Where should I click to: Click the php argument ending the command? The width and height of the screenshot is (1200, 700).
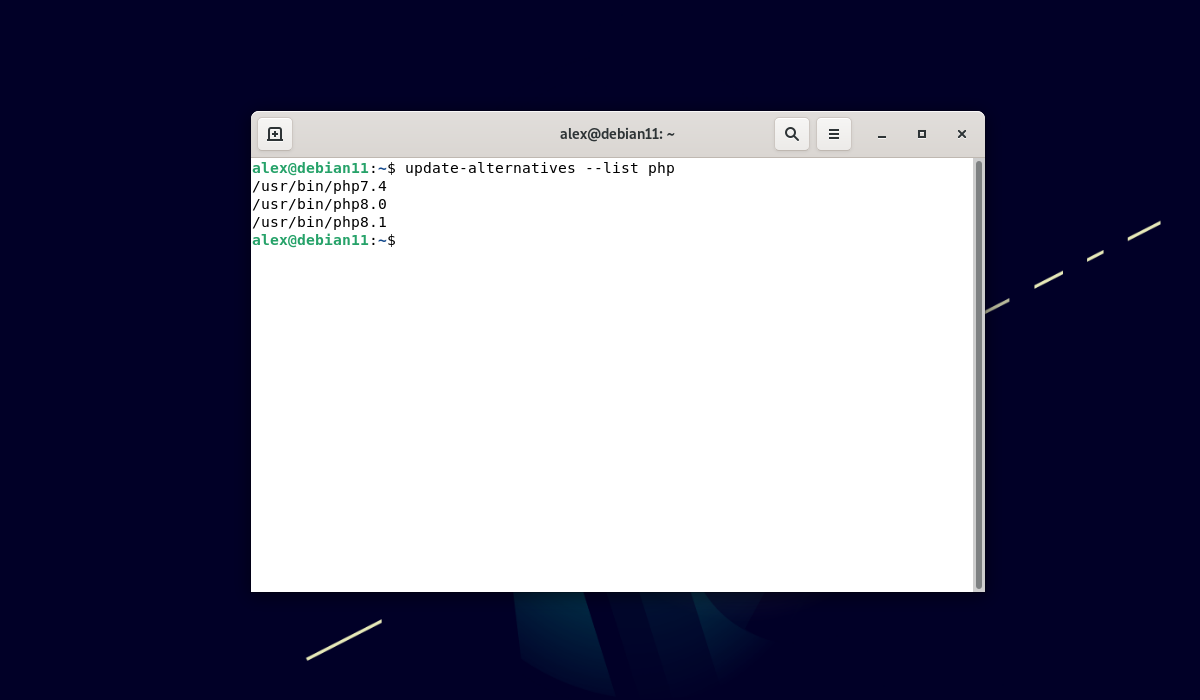pyautogui.click(x=661, y=168)
